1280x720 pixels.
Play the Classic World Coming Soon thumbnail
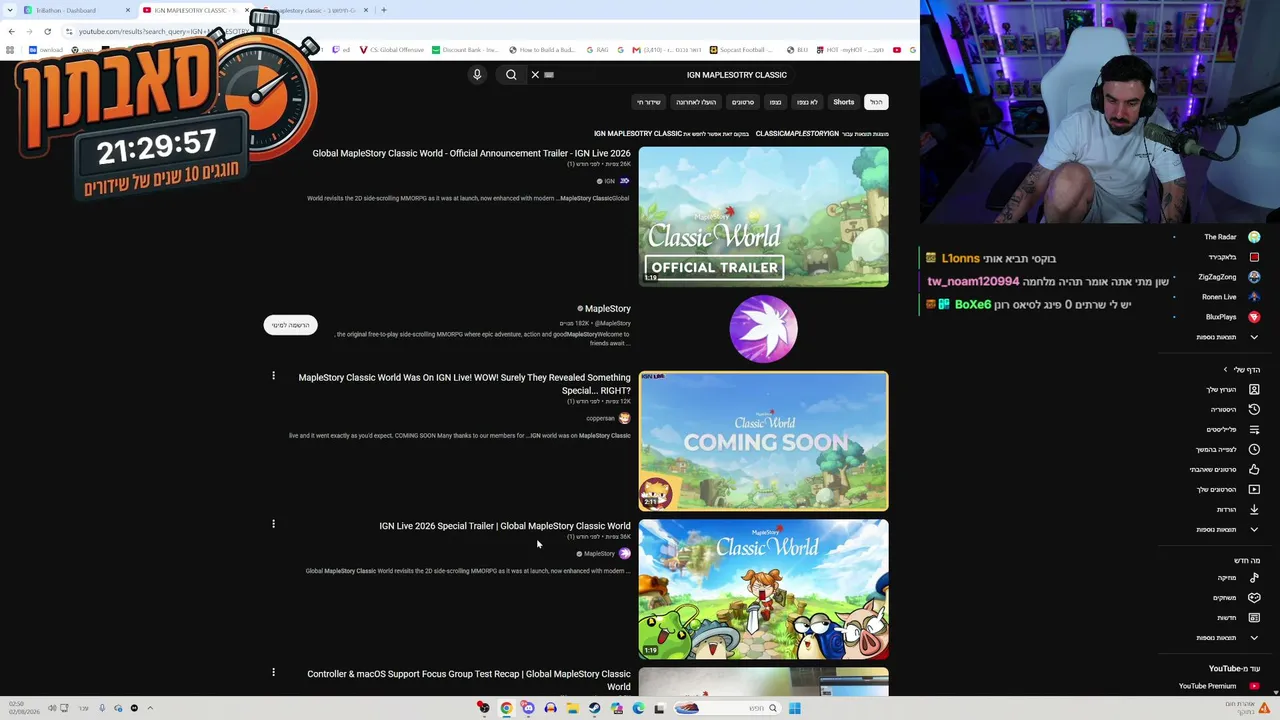[x=763, y=441]
